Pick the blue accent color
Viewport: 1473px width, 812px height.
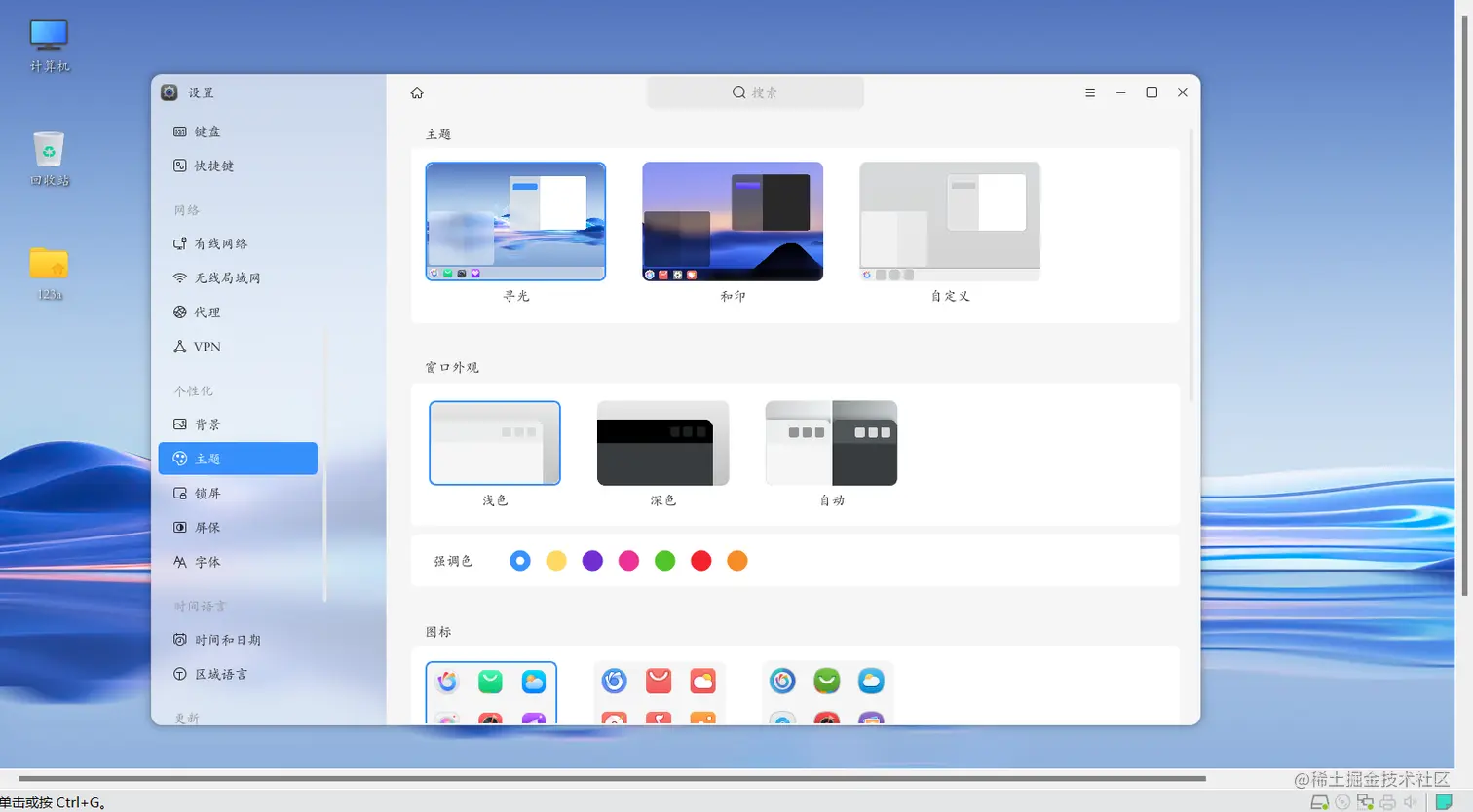[x=520, y=561]
